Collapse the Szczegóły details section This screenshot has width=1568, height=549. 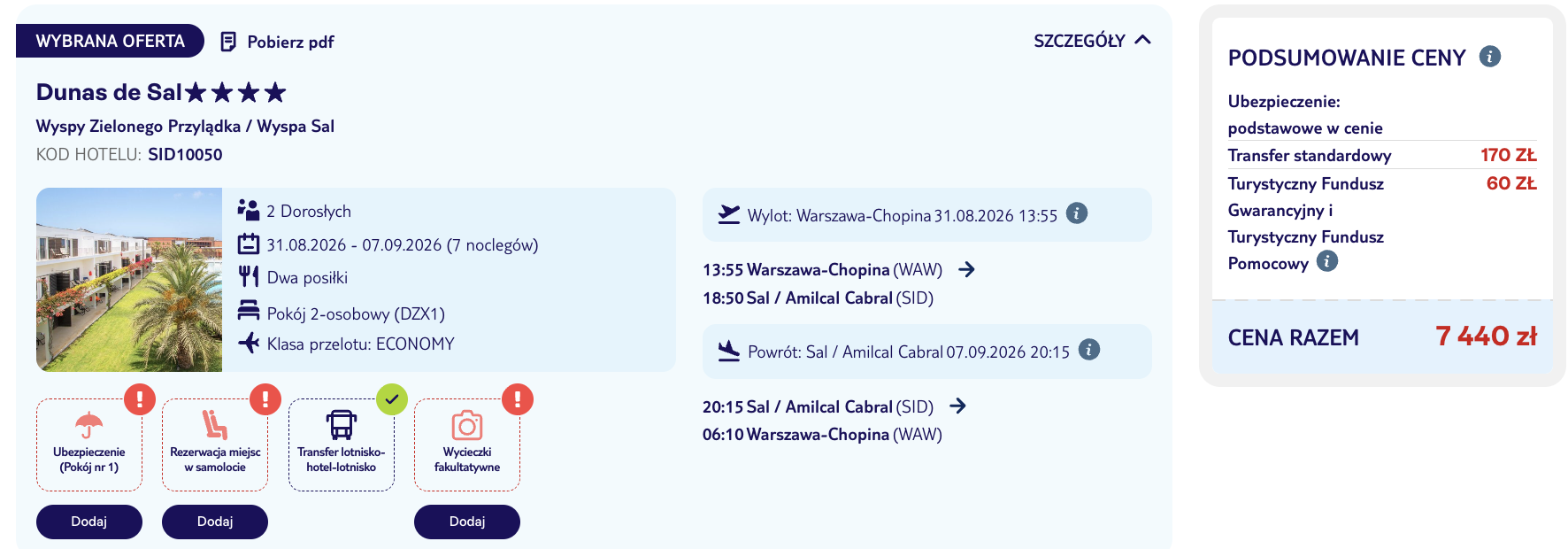(1093, 41)
